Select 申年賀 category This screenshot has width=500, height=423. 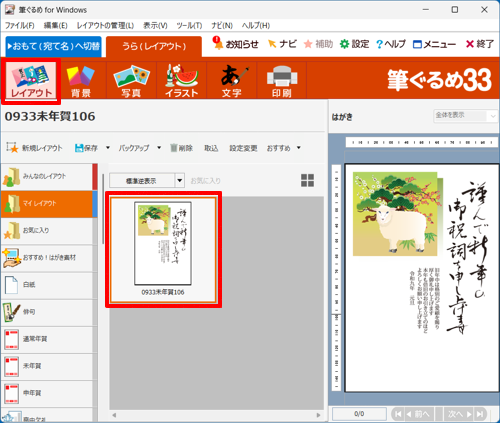click(x=47, y=394)
